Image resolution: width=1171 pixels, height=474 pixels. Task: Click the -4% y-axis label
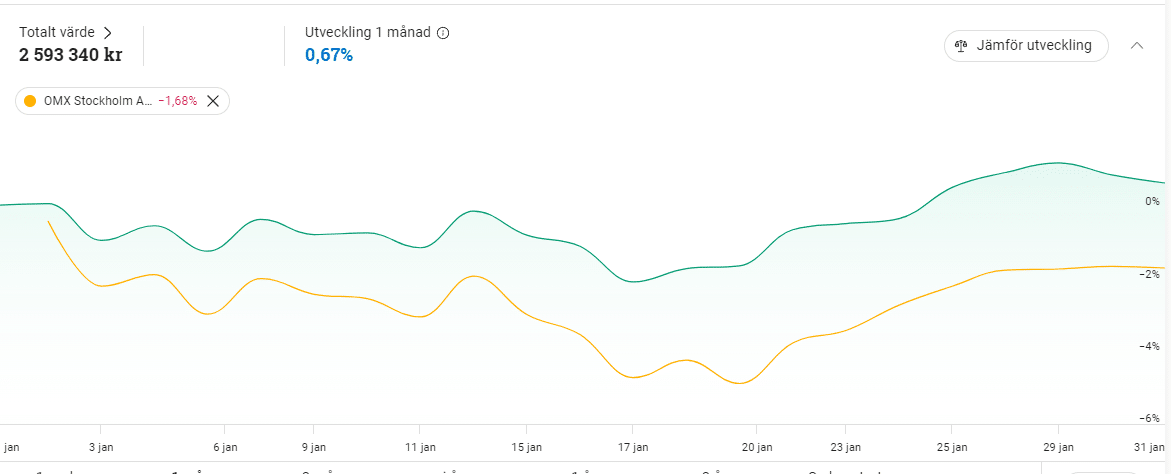point(1151,346)
